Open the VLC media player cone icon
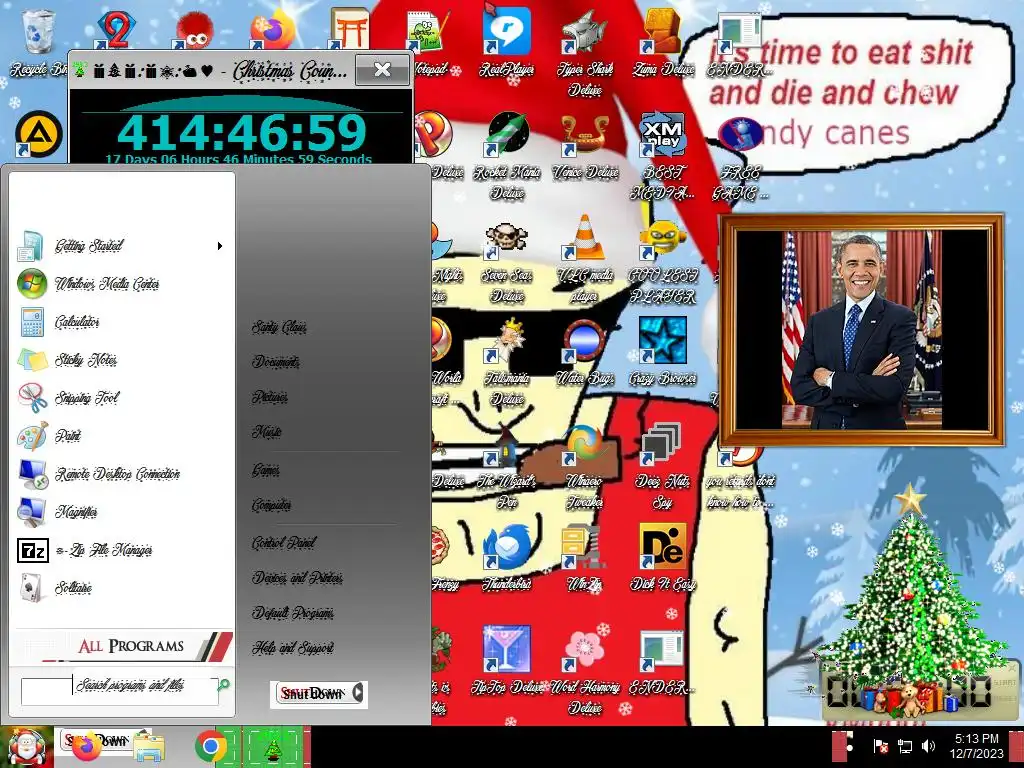The image size is (1024, 768). (x=584, y=259)
